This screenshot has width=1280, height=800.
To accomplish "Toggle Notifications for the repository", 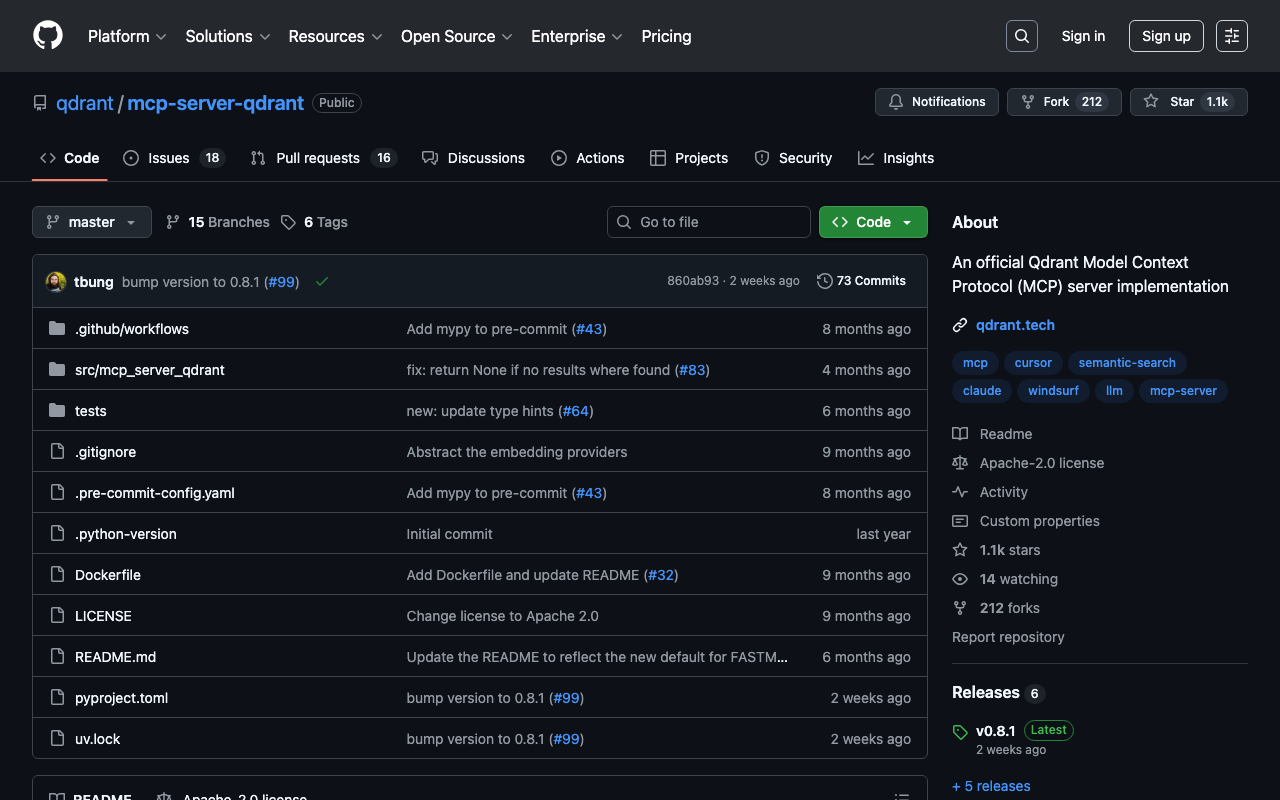I will [936, 102].
